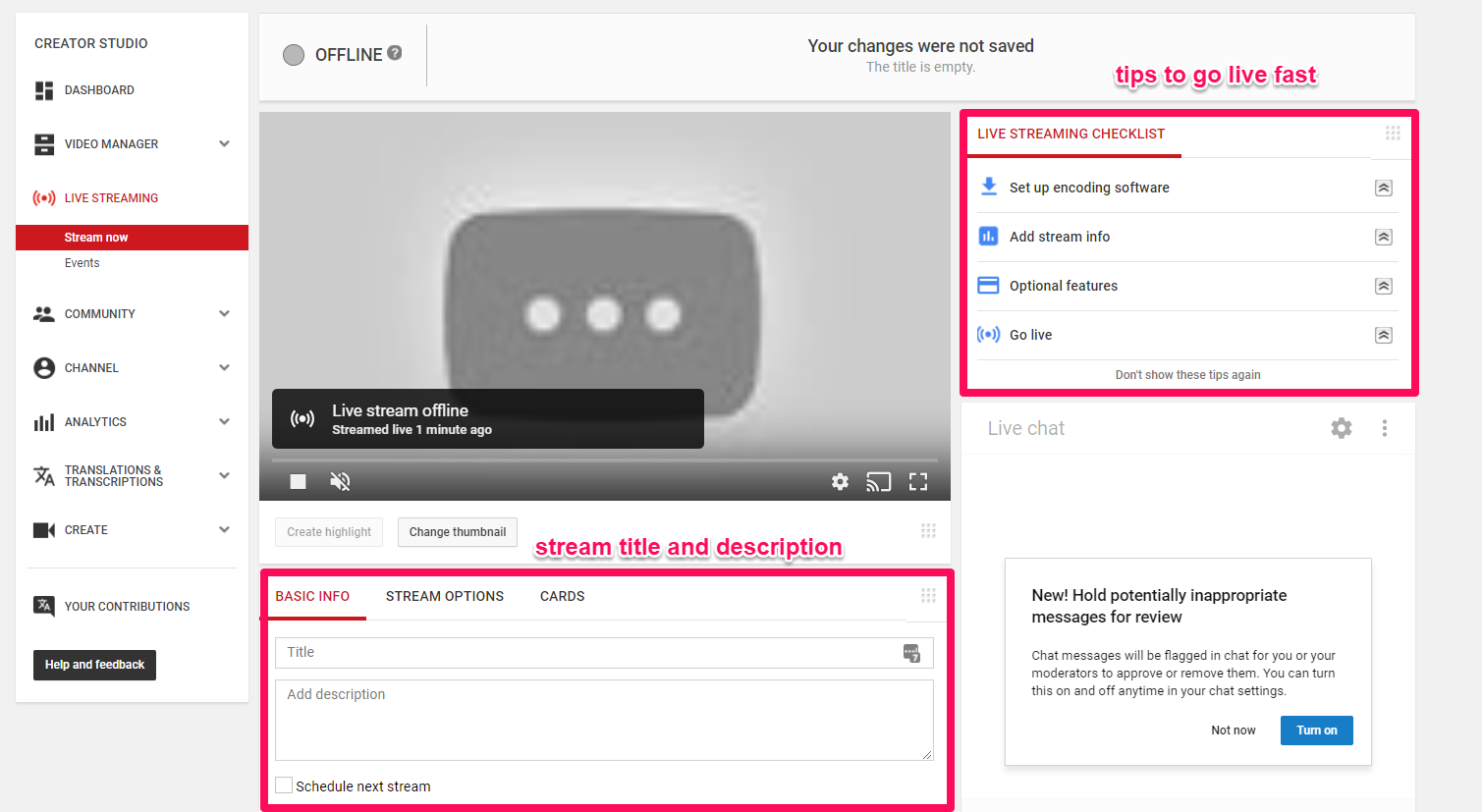1482x812 pixels.
Task: Click the Video Manager icon
Action: click(x=44, y=144)
